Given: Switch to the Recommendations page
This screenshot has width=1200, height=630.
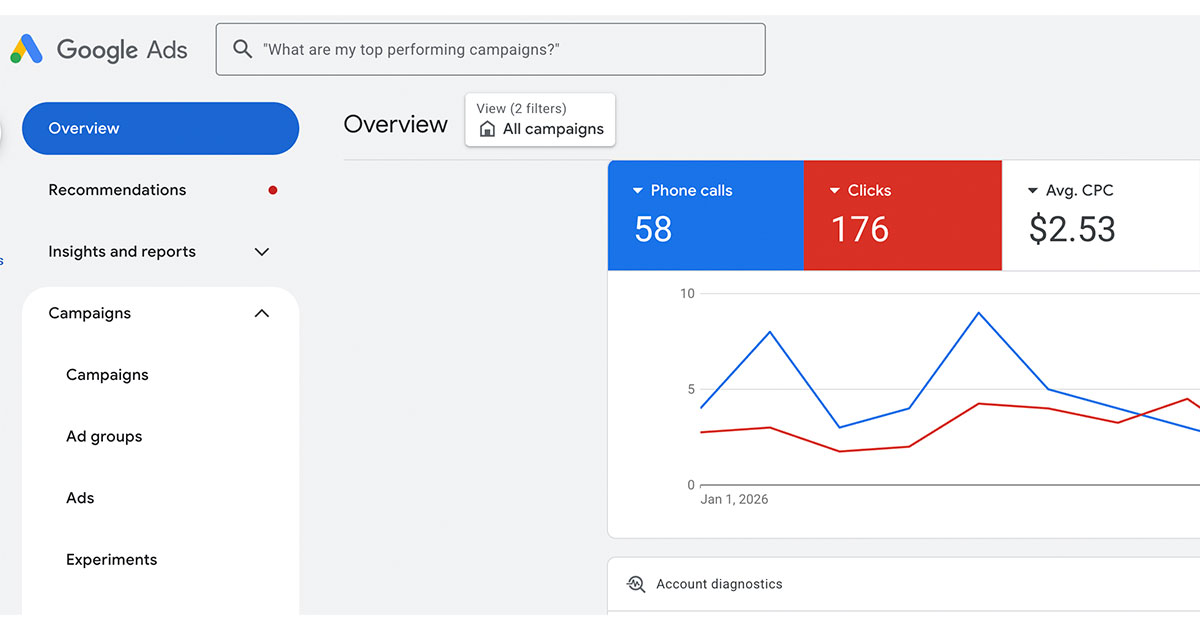Looking at the screenshot, I should click(117, 189).
